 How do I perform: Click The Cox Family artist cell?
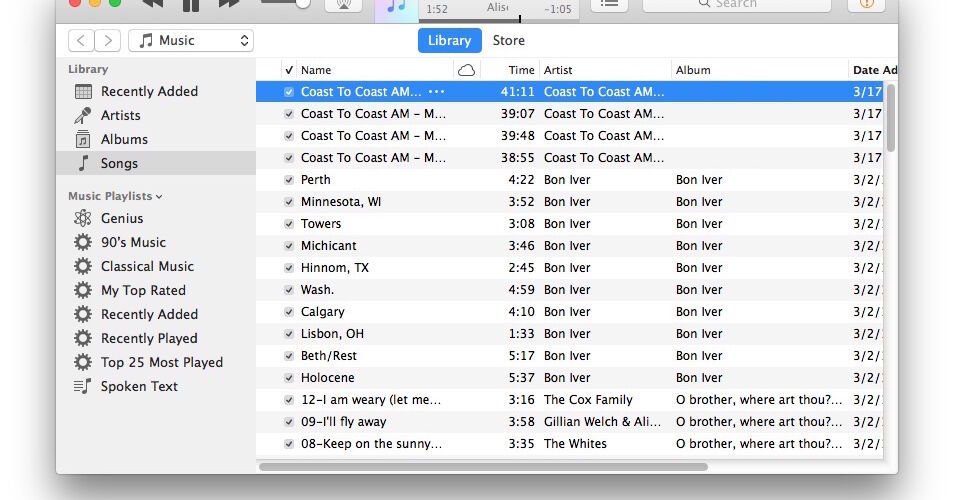(588, 400)
